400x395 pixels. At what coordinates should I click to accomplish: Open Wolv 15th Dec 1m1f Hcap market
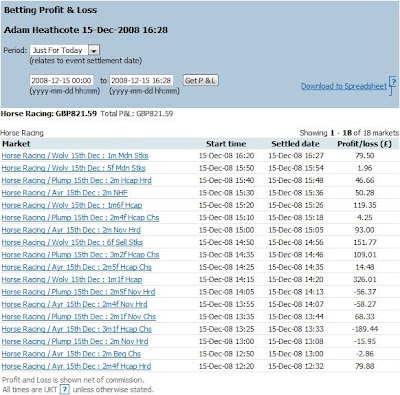pyautogui.click(x=72, y=279)
